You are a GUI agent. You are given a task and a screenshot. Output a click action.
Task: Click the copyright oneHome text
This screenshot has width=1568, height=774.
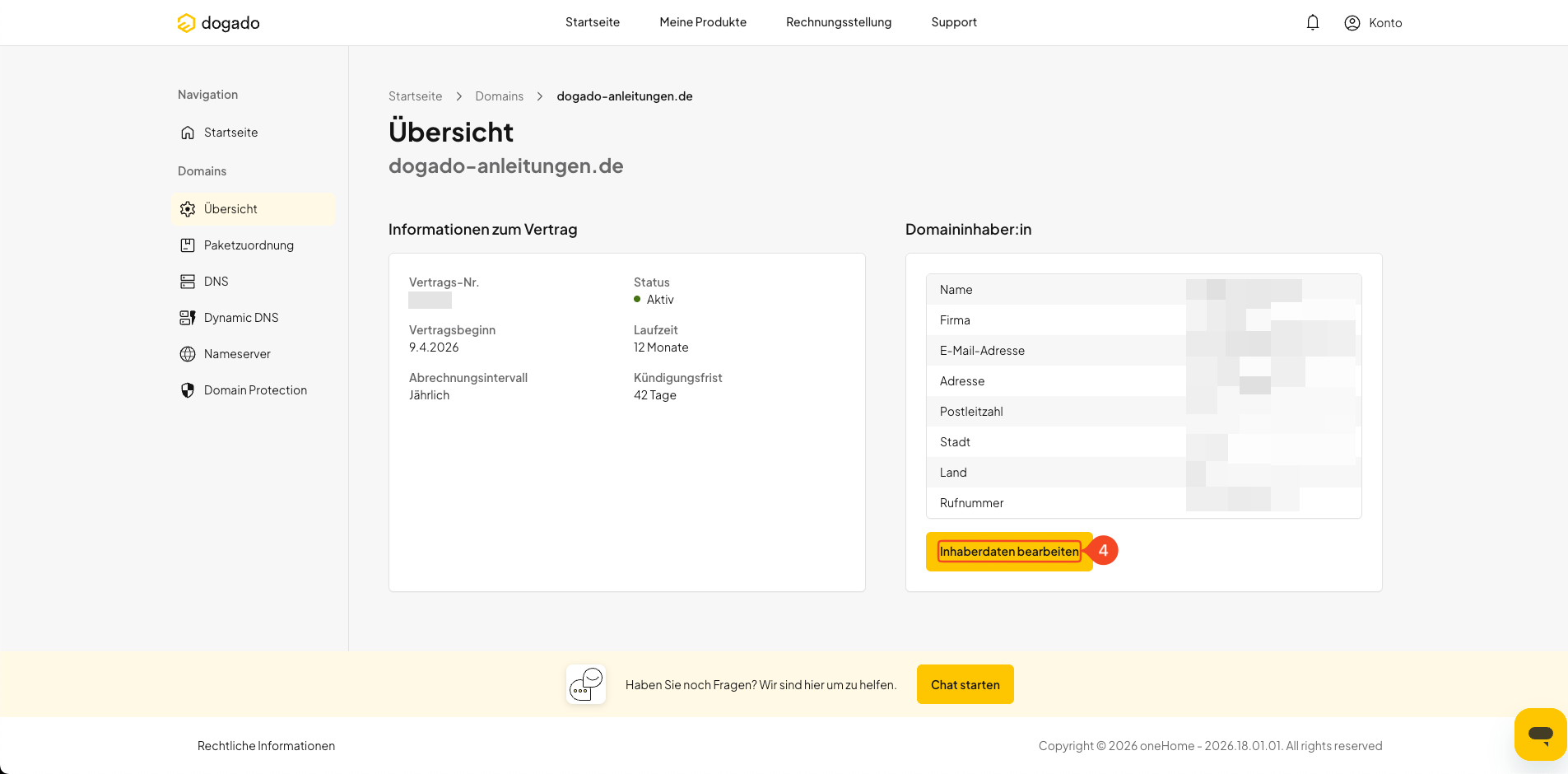point(1210,746)
